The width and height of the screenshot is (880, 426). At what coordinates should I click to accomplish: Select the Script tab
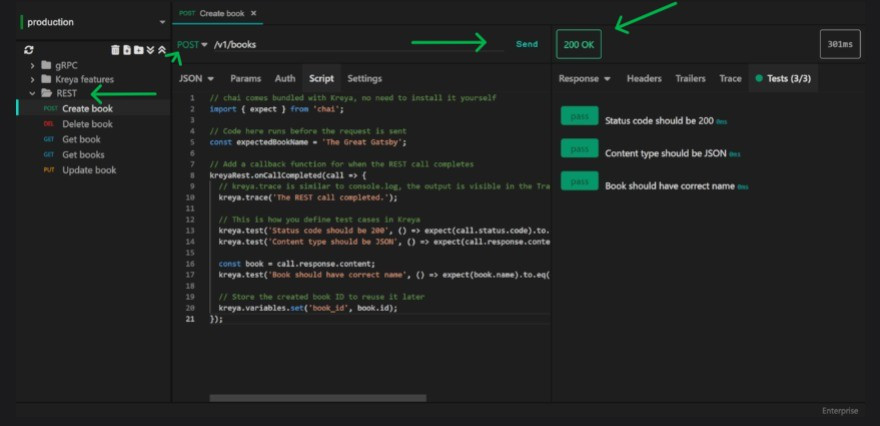(322, 79)
